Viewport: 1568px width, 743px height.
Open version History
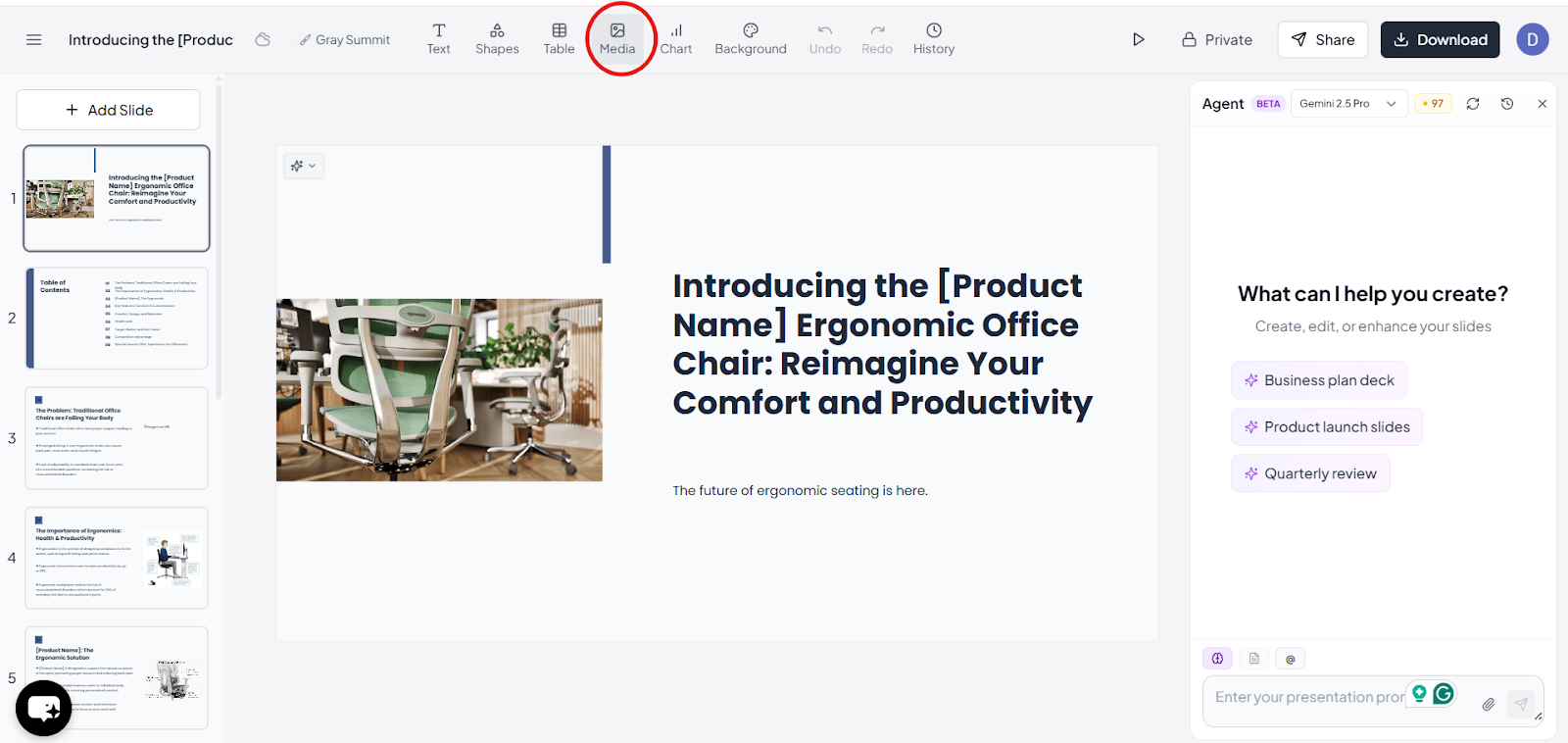pyautogui.click(x=934, y=39)
